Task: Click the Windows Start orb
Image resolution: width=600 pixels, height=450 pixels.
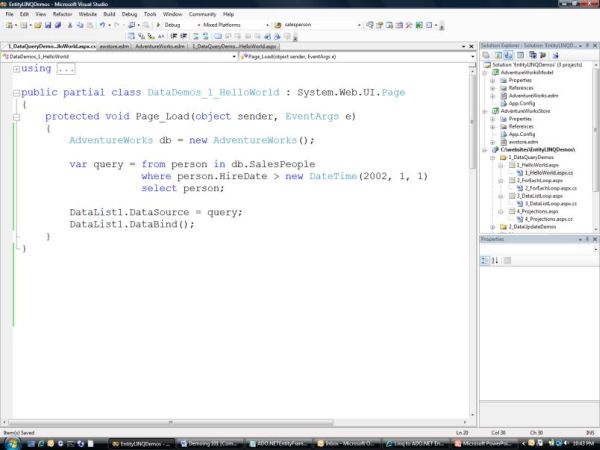Action: tap(11, 444)
